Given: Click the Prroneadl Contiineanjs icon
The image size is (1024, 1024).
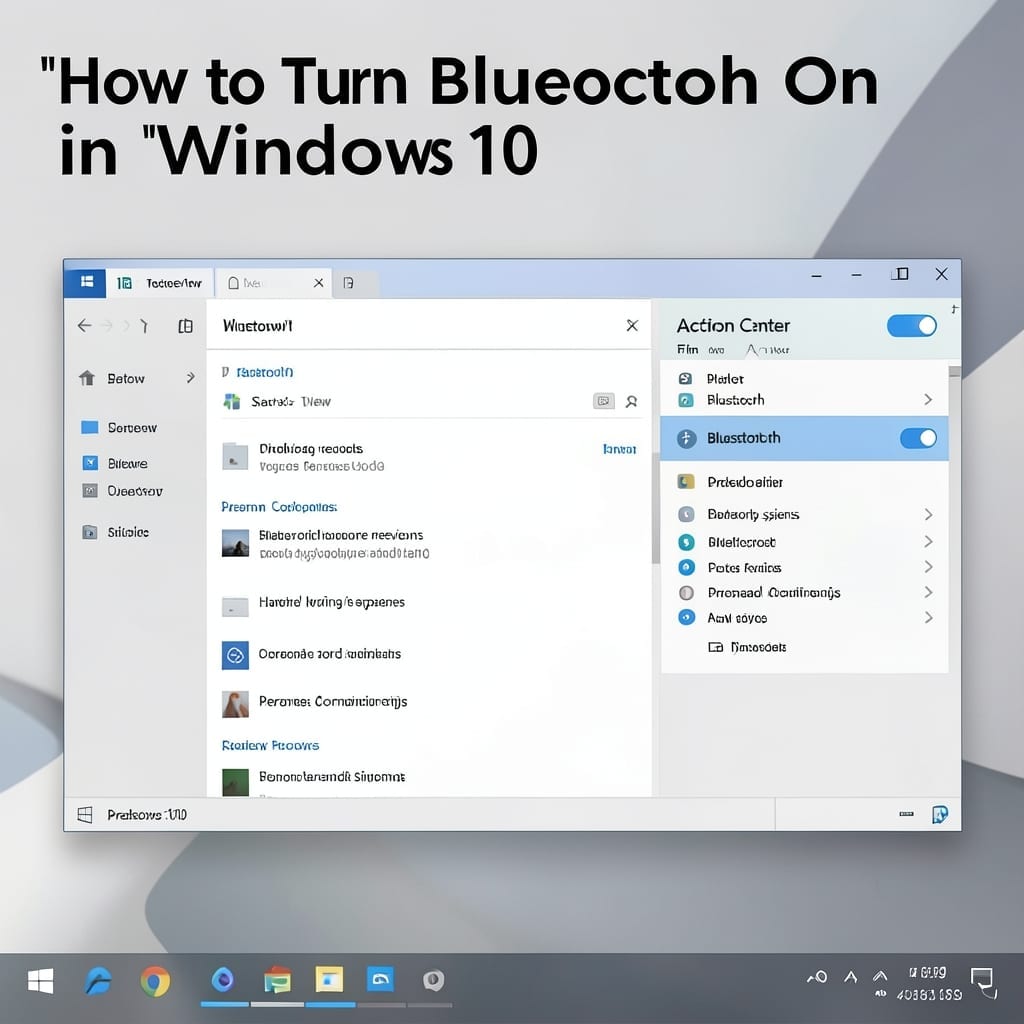Looking at the screenshot, I should [x=686, y=592].
